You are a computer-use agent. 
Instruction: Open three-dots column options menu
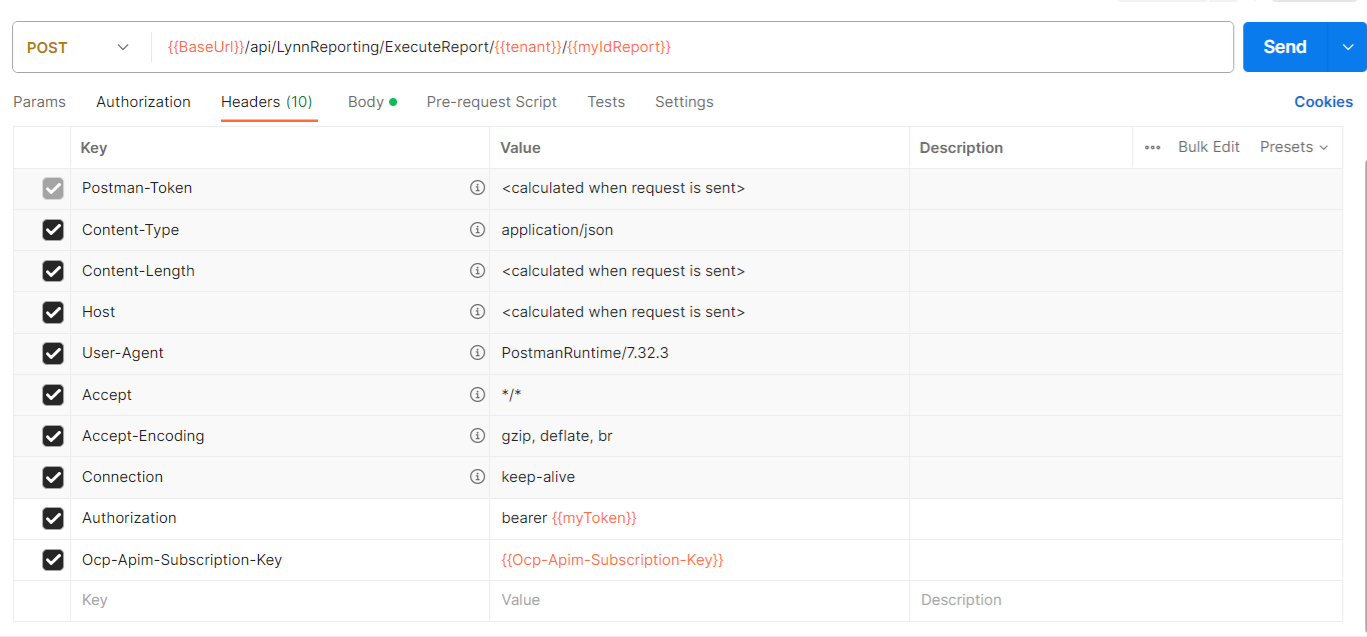(1152, 147)
